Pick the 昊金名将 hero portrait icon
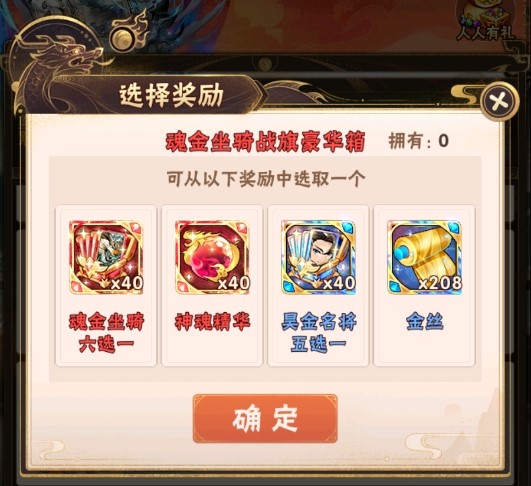 point(318,257)
